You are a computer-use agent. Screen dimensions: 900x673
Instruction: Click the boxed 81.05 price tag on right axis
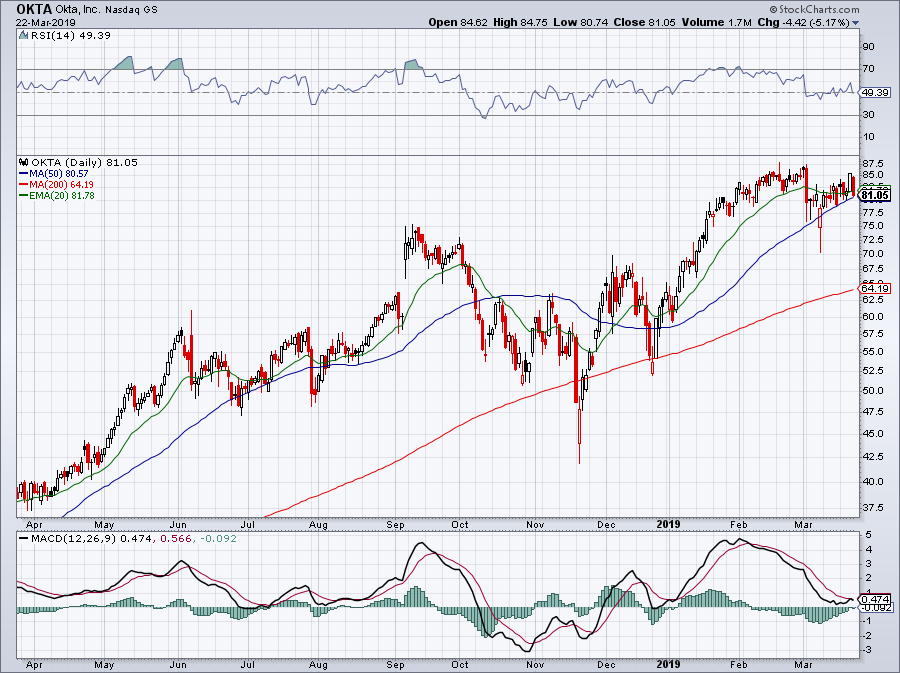pos(875,196)
